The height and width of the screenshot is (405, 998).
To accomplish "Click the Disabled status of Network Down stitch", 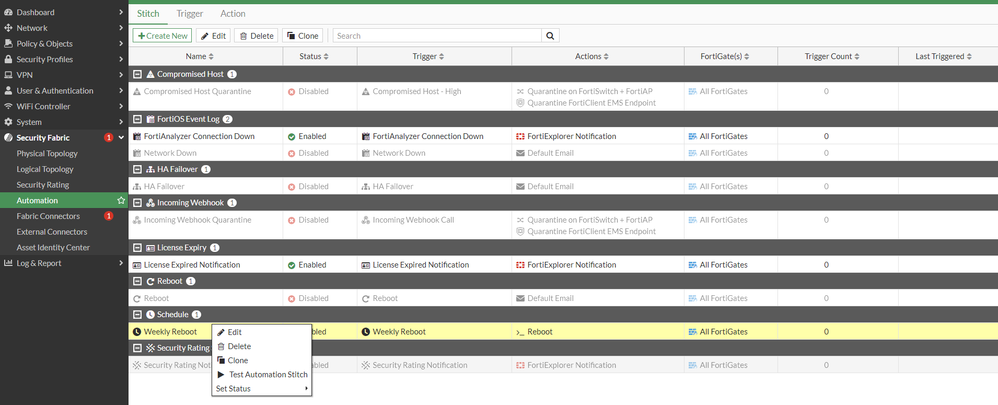I will [308, 153].
